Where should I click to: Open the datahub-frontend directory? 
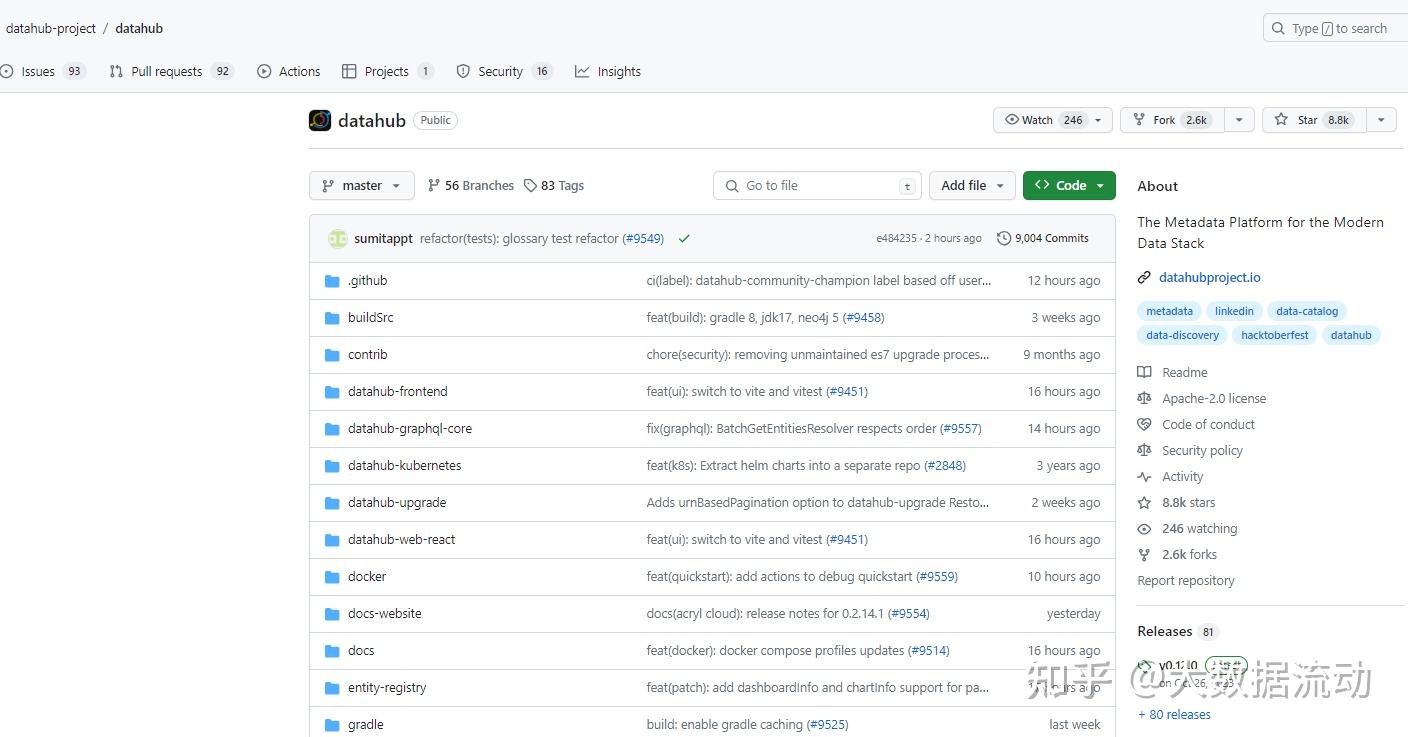[x=398, y=392]
